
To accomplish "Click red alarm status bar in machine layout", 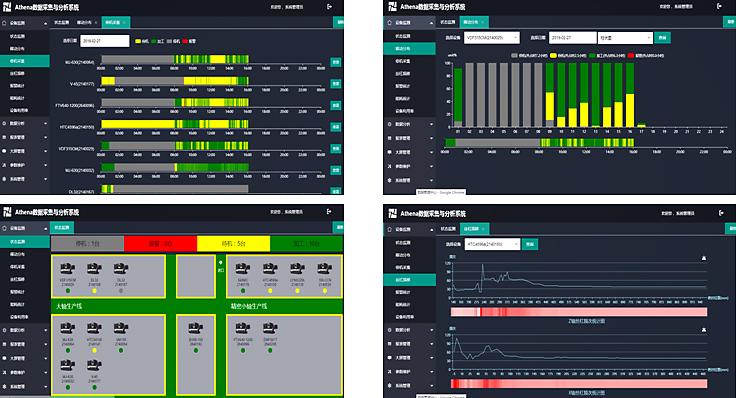I will [161, 244].
